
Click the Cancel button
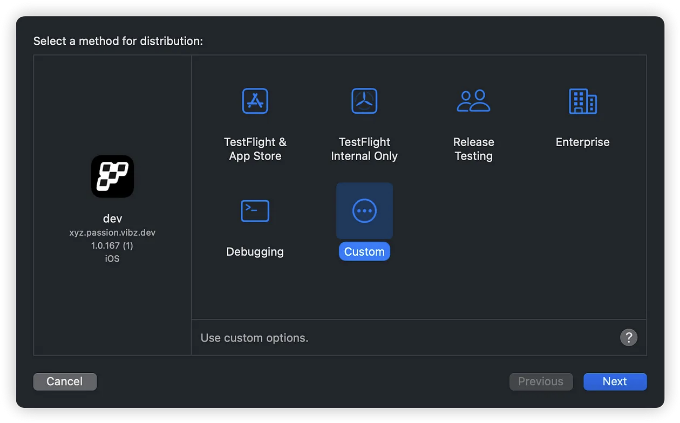pos(65,381)
